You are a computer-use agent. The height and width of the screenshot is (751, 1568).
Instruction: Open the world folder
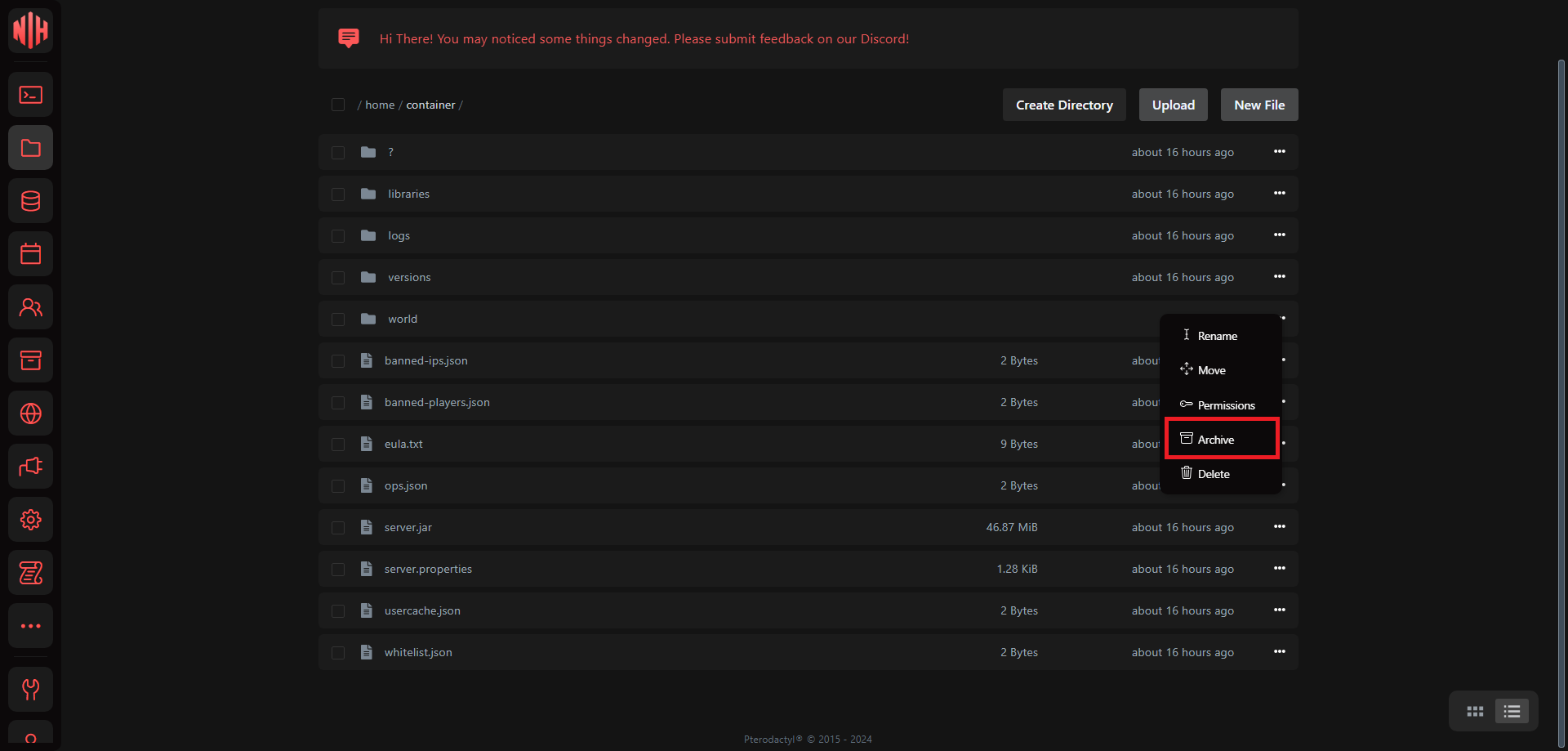(x=403, y=319)
